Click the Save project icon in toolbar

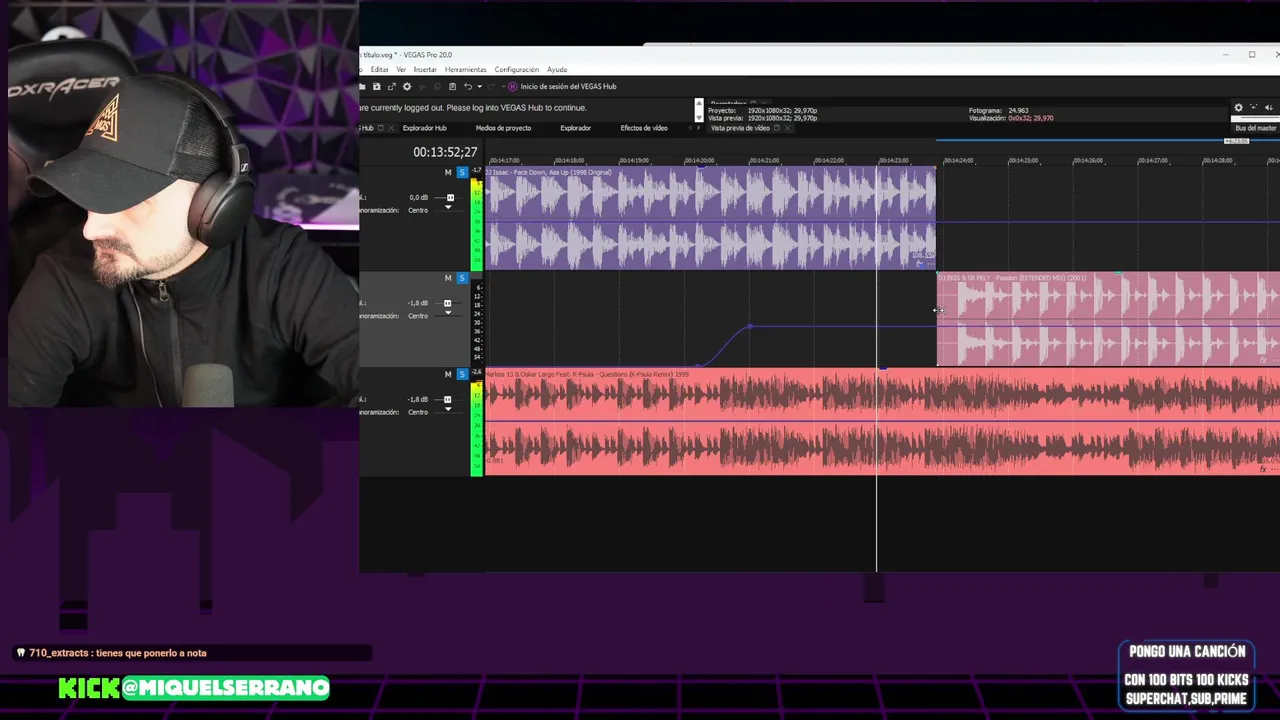(x=376, y=86)
